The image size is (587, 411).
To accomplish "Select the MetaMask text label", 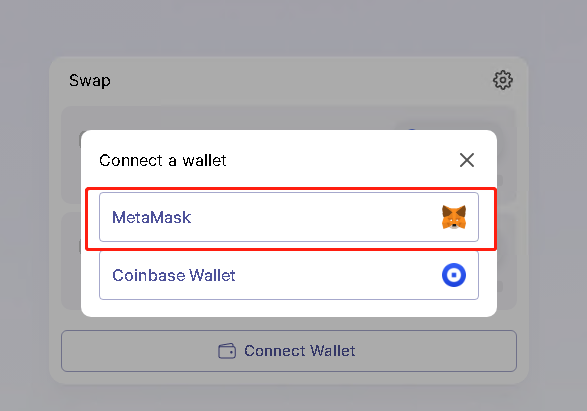I will [152, 217].
